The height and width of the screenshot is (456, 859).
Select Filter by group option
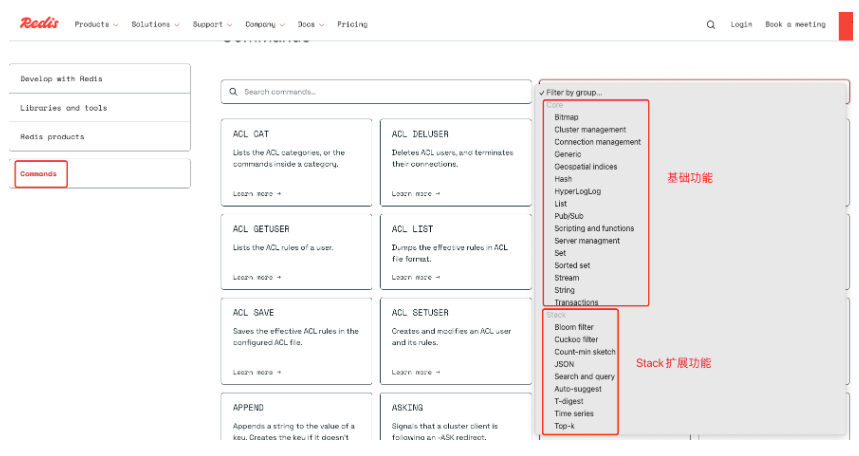(x=574, y=93)
